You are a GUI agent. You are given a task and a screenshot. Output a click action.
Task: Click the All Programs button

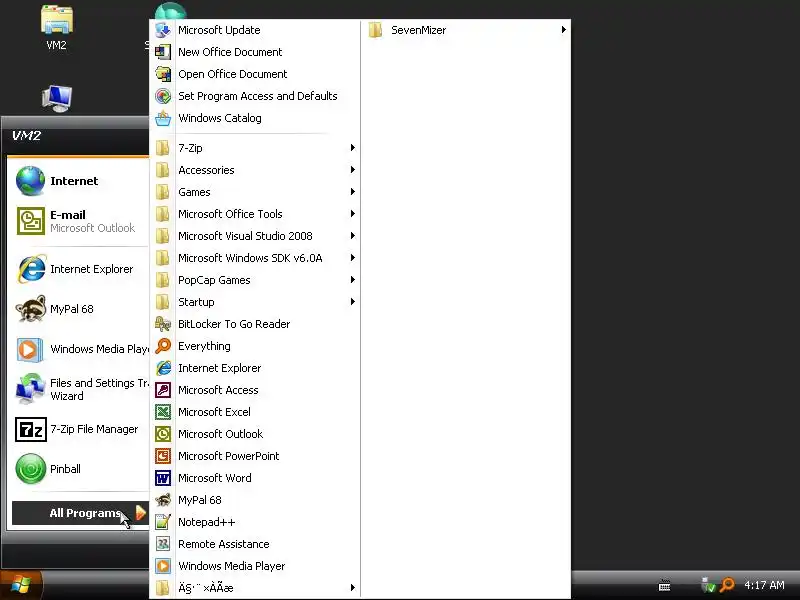coord(80,513)
